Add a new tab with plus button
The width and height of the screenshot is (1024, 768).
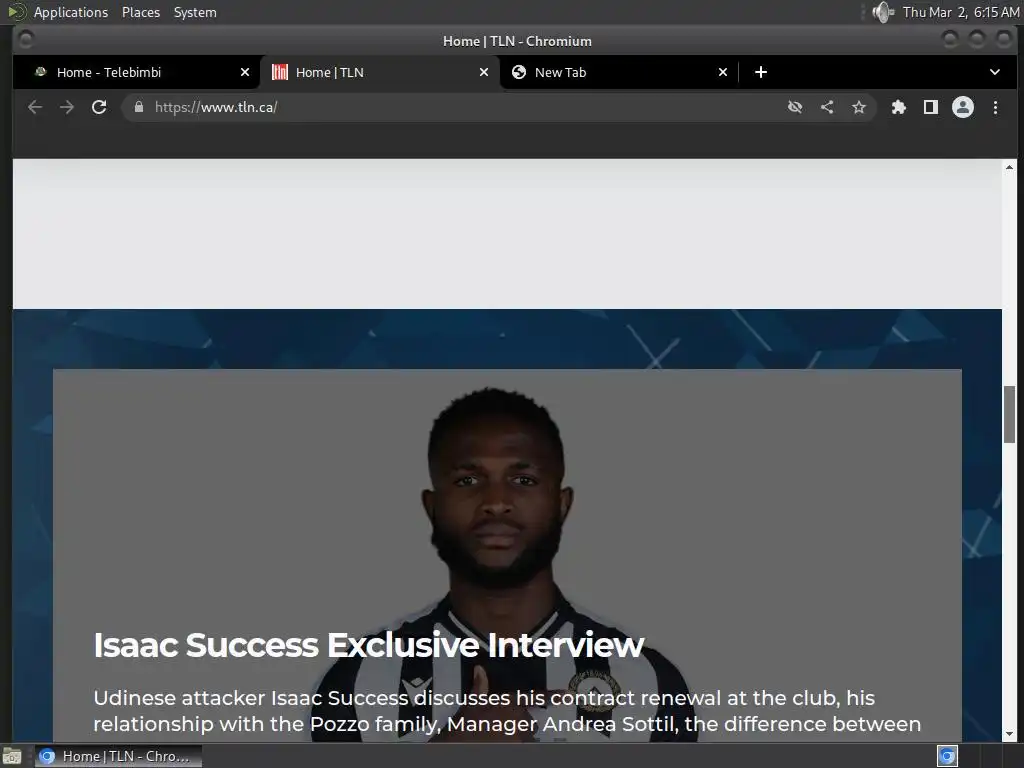click(761, 72)
